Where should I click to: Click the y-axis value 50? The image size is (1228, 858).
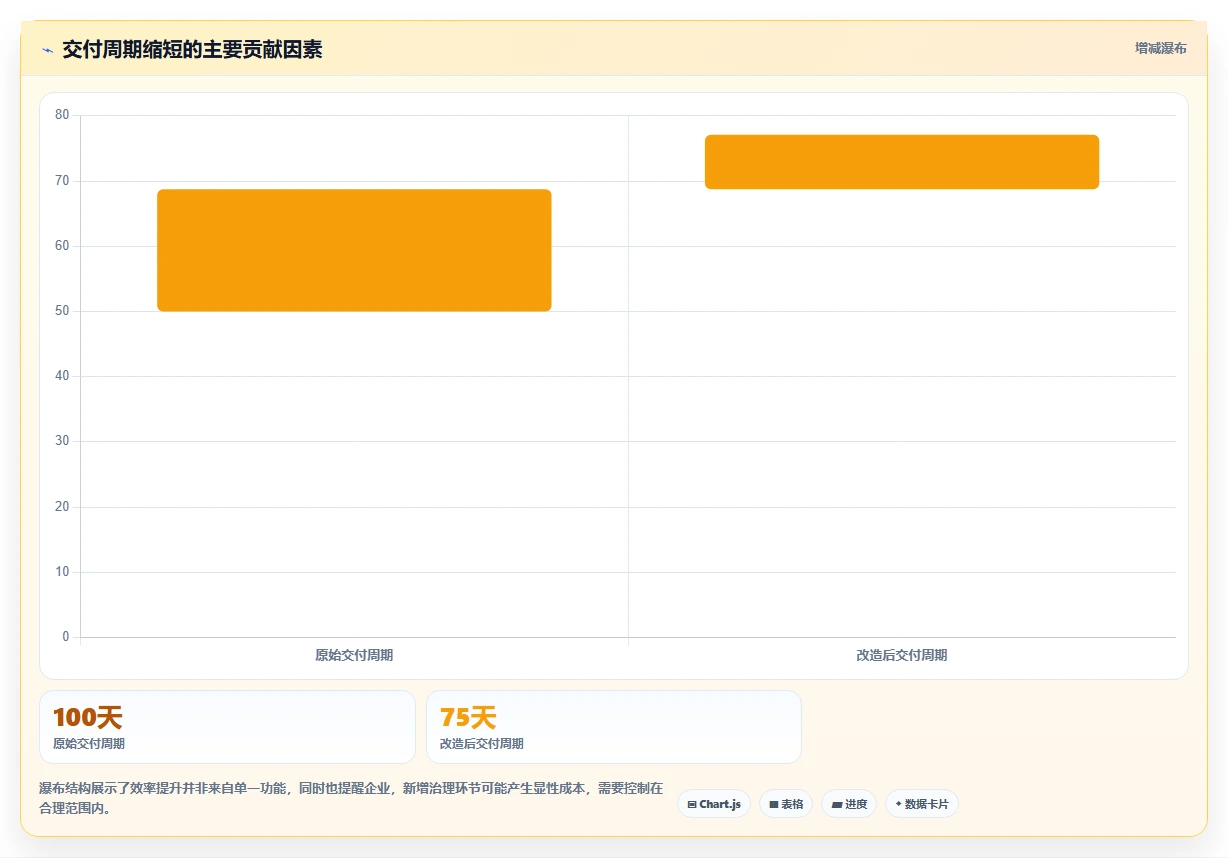point(62,311)
